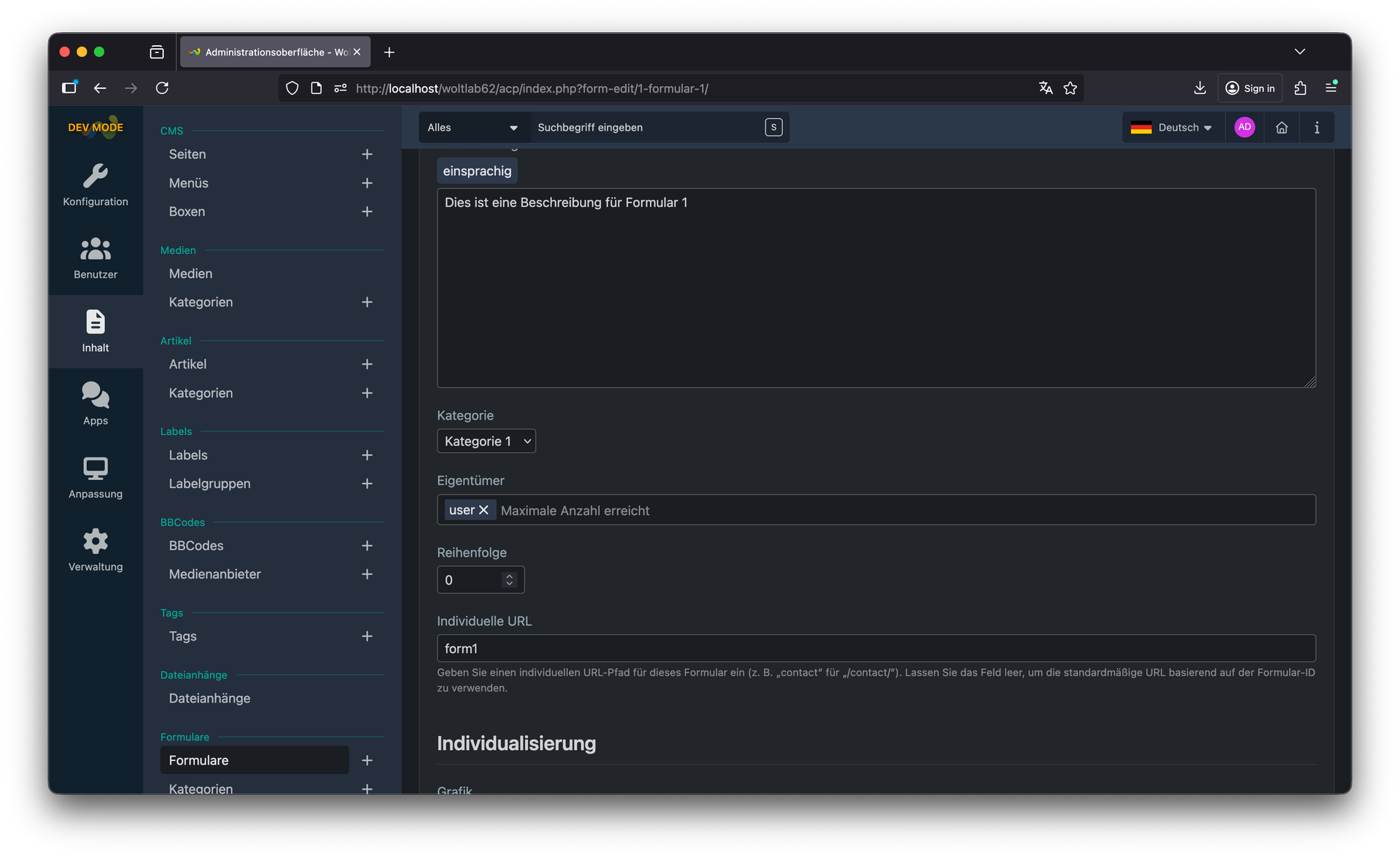Image resolution: width=1400 pixels, height=858 pixels.
Task: Open the Verwaltung gear section
Action: (96, 550)
